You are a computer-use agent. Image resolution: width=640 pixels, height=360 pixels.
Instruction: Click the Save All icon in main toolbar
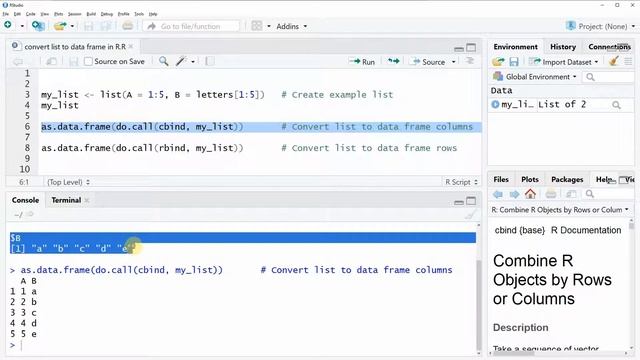106,26
